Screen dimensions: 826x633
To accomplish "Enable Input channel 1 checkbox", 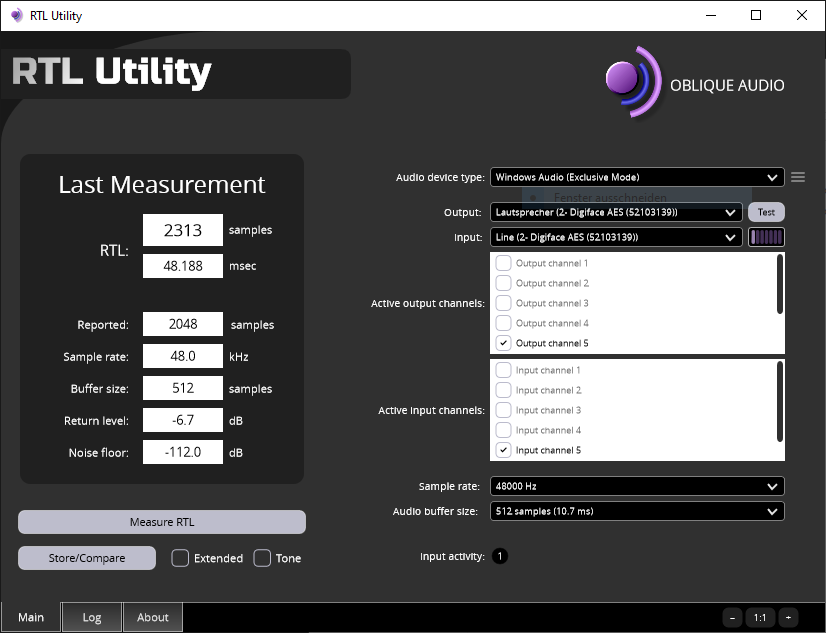I will point(503,370).
